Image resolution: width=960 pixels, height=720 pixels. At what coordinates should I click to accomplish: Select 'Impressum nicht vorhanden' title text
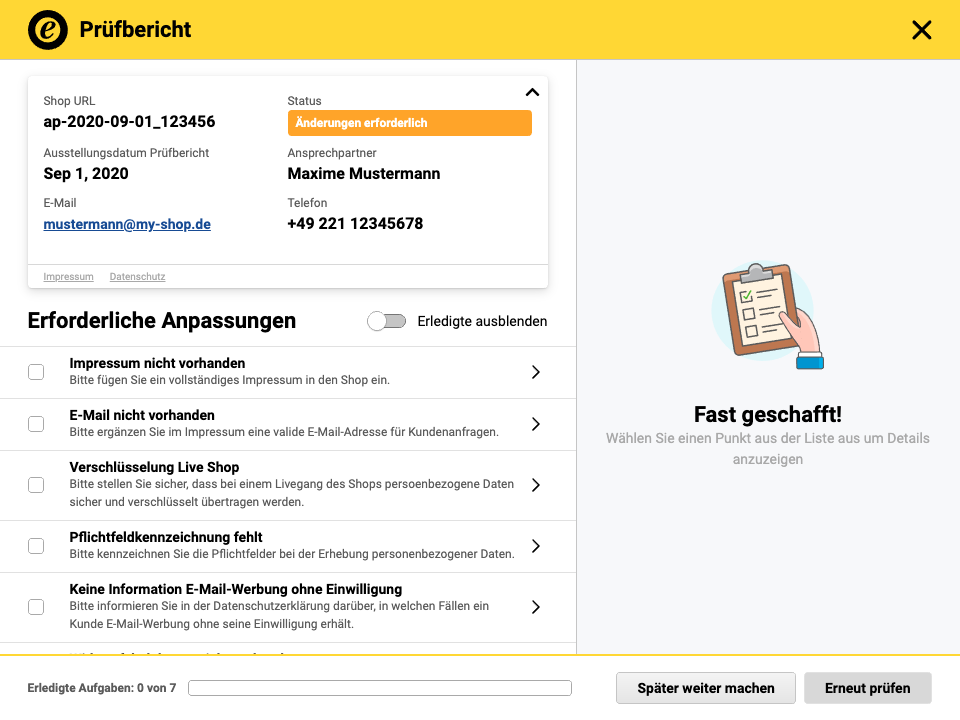[x=157, y=363]
